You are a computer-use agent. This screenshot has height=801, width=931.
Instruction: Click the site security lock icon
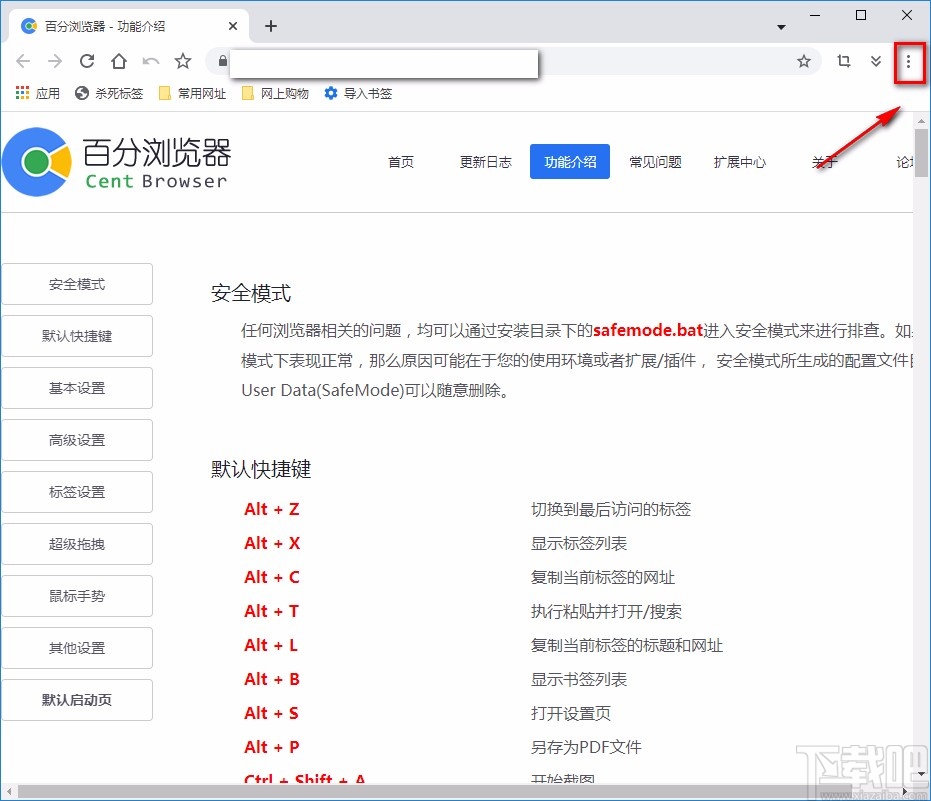(220, 61)
